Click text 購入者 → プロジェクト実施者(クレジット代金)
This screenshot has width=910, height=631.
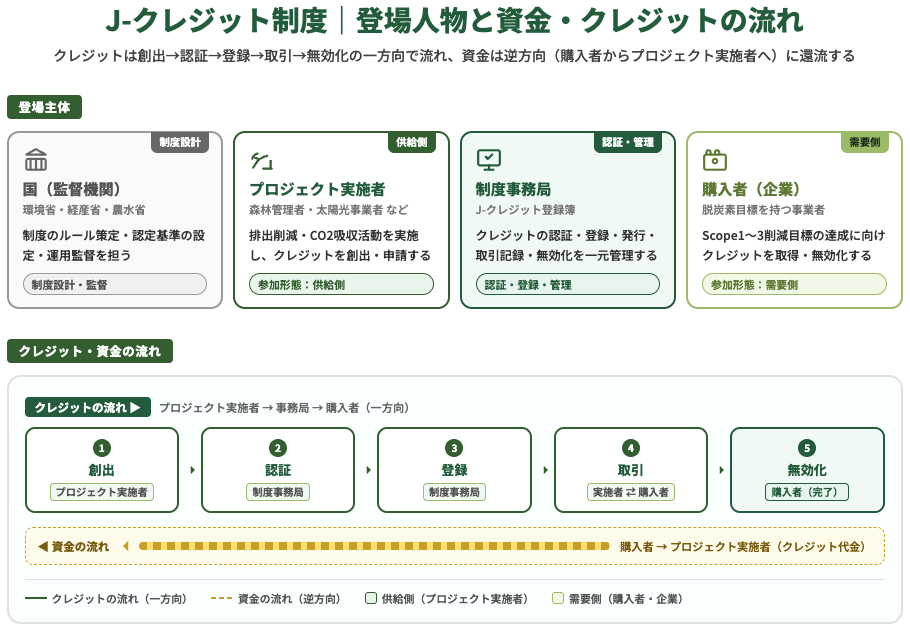click(743, 546)
